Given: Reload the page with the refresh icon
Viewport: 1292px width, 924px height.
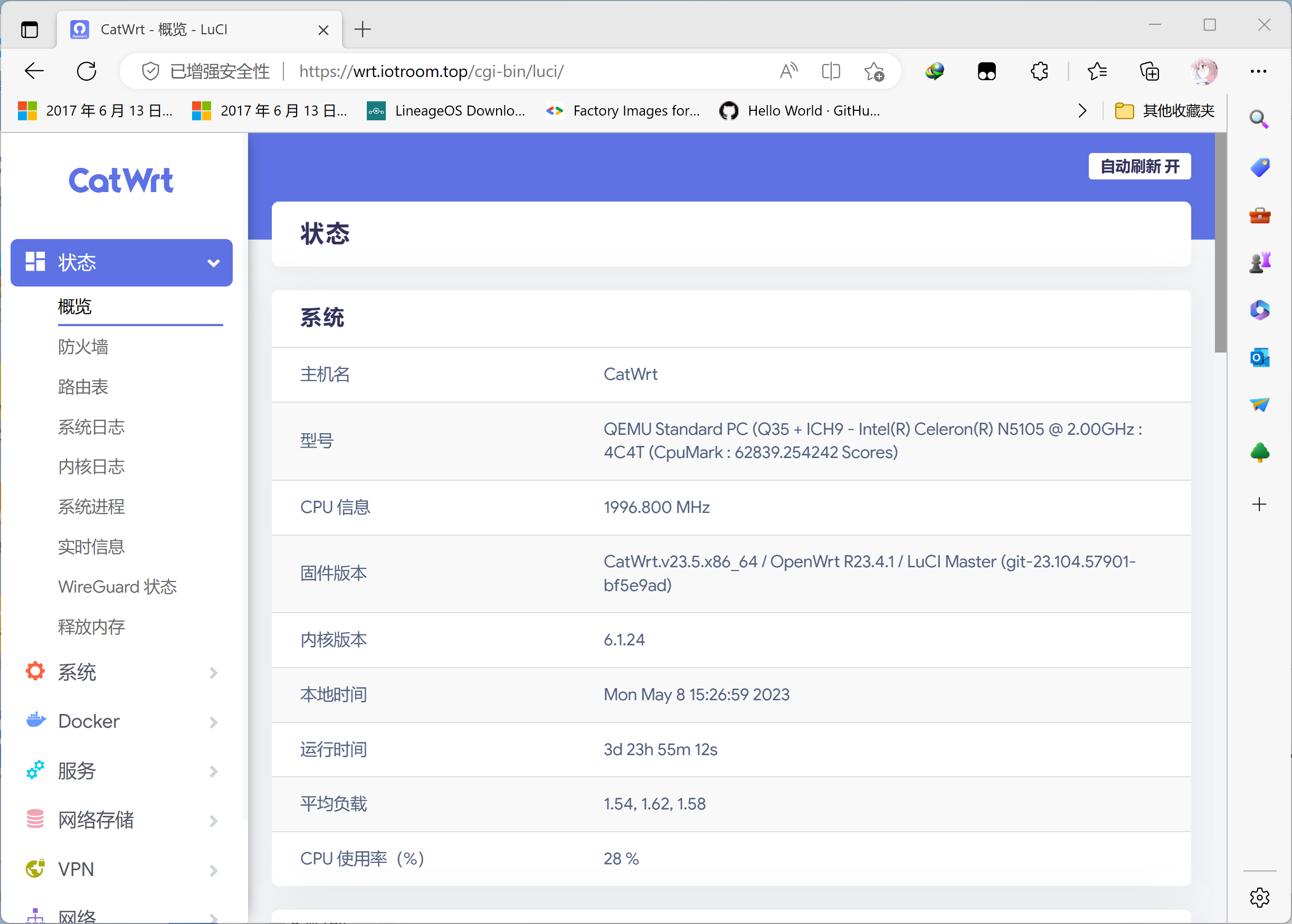Looking at the screenshot, I should tap(87, 71).
